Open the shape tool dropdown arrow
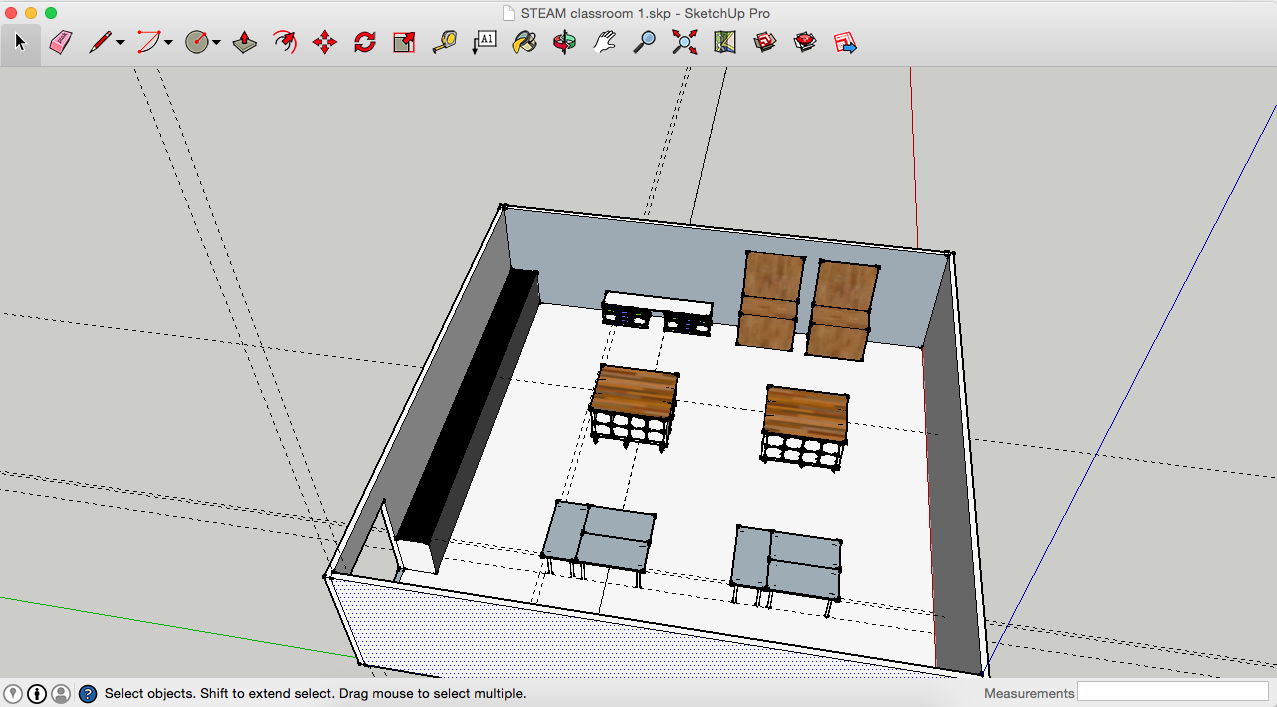This screenshot has height=707, width=1277. (x=216, y=43)
